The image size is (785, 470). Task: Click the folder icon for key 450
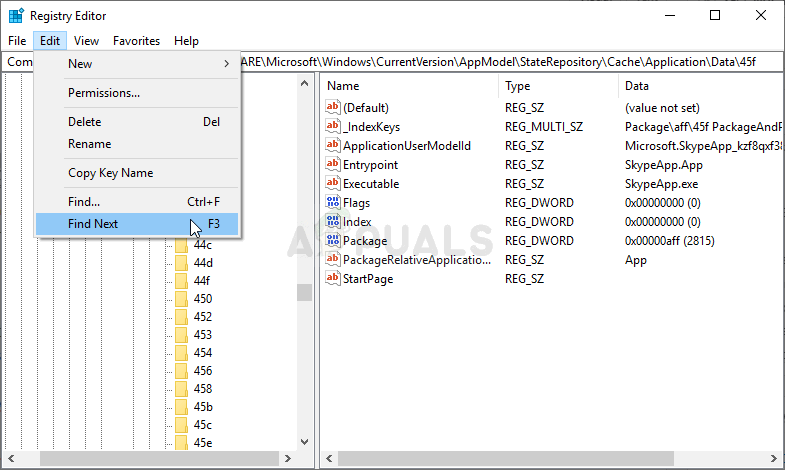click(x=181, y=299)
